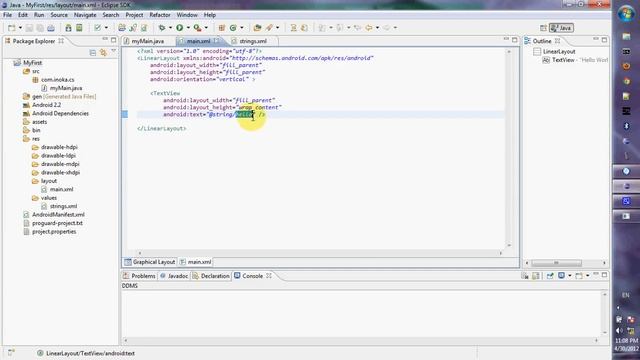This screenshot has width=640, height=360.
Task: Select proguard-project.txt file
Action: (58, 223)
